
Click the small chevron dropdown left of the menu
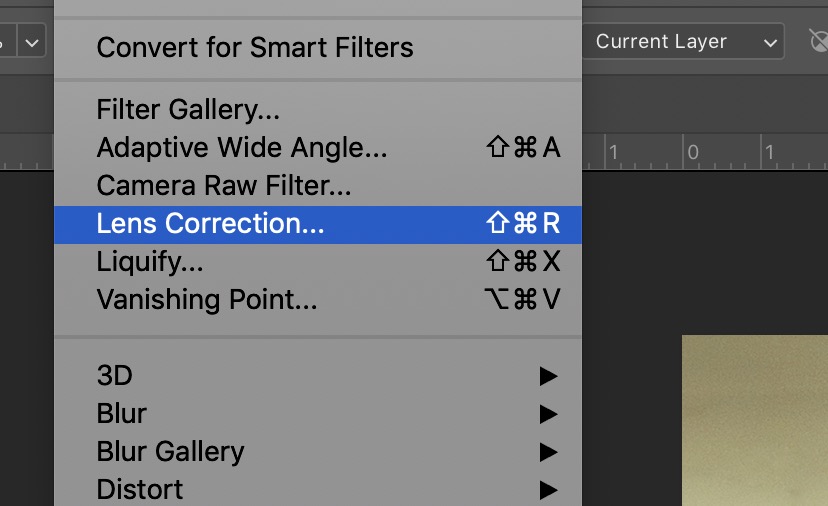(x=33, y=43)
